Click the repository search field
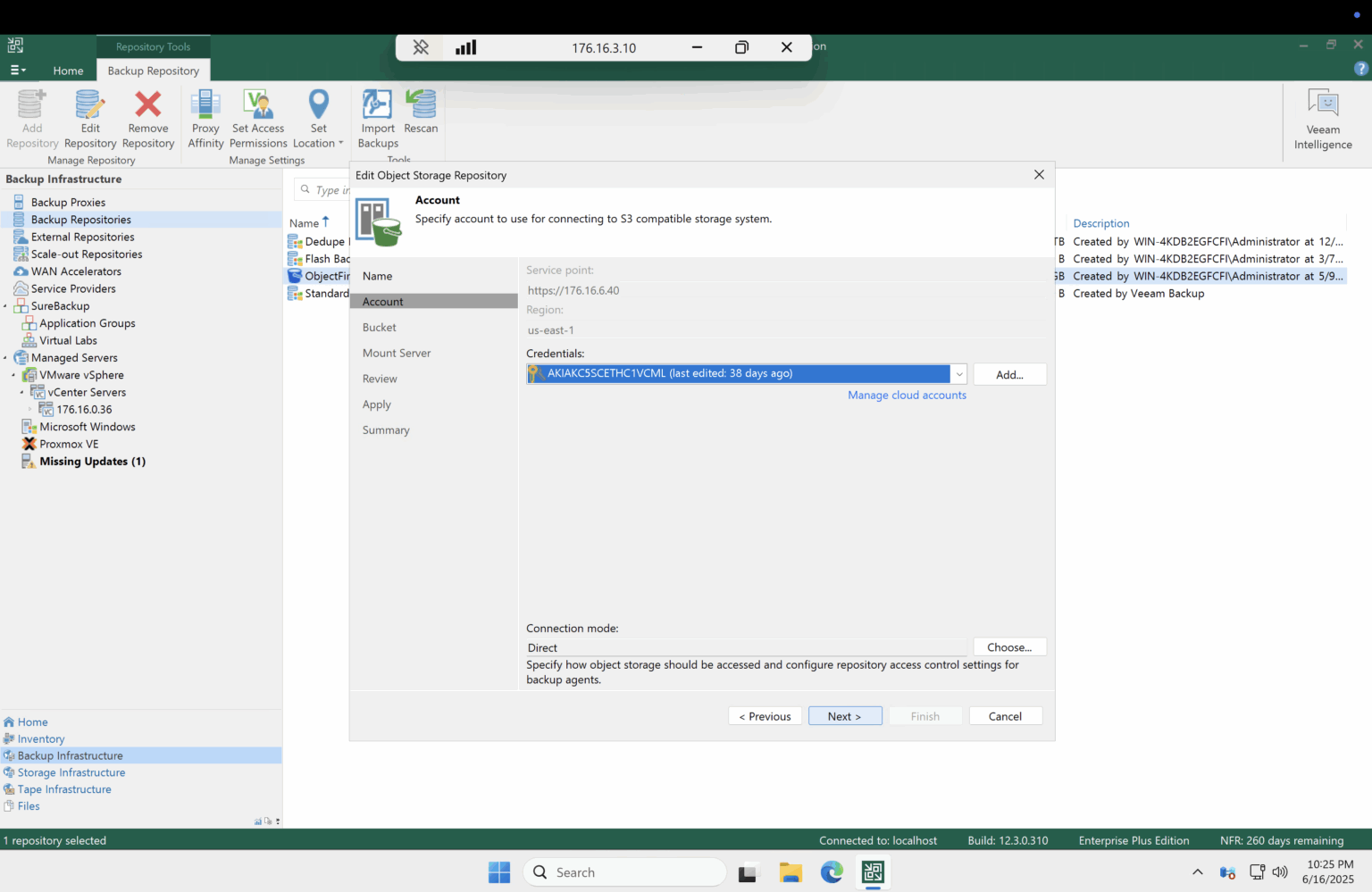 coord(323,189)
